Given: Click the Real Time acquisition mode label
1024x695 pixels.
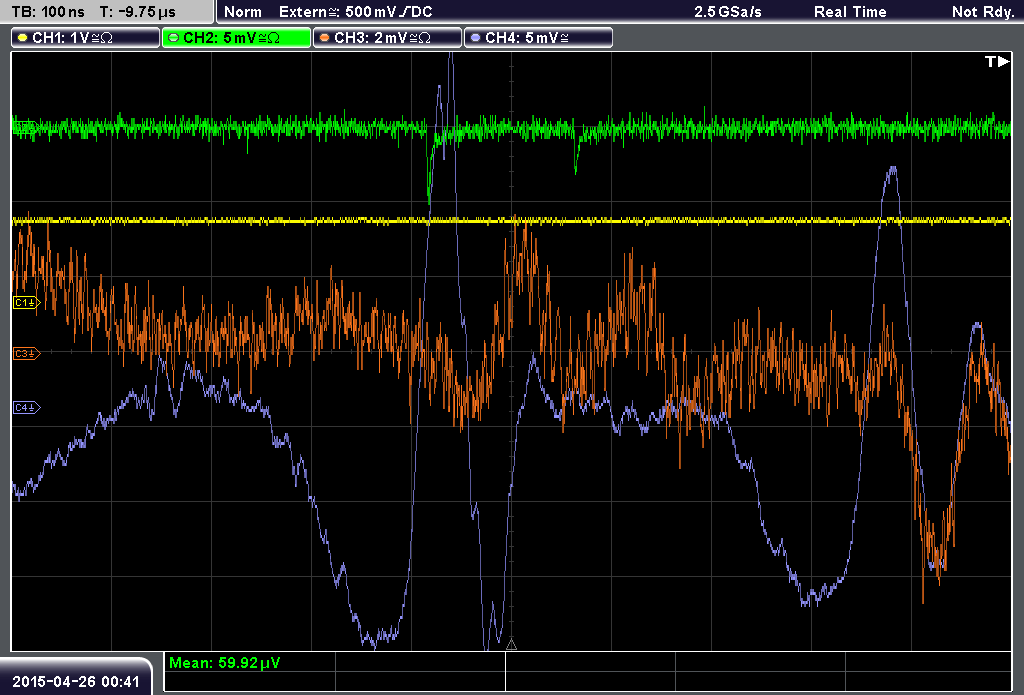Looking at the screenshot, I should [x=850, y=12].
